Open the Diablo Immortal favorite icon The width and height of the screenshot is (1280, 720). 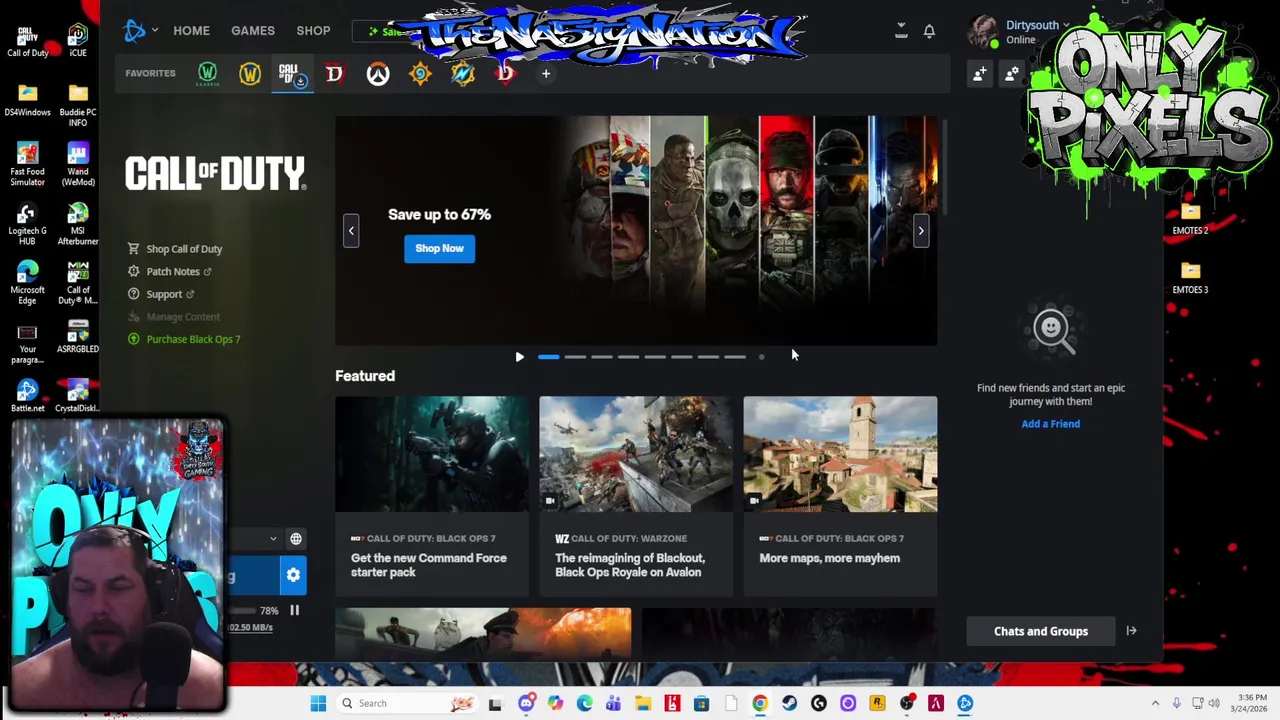[505, 73]
